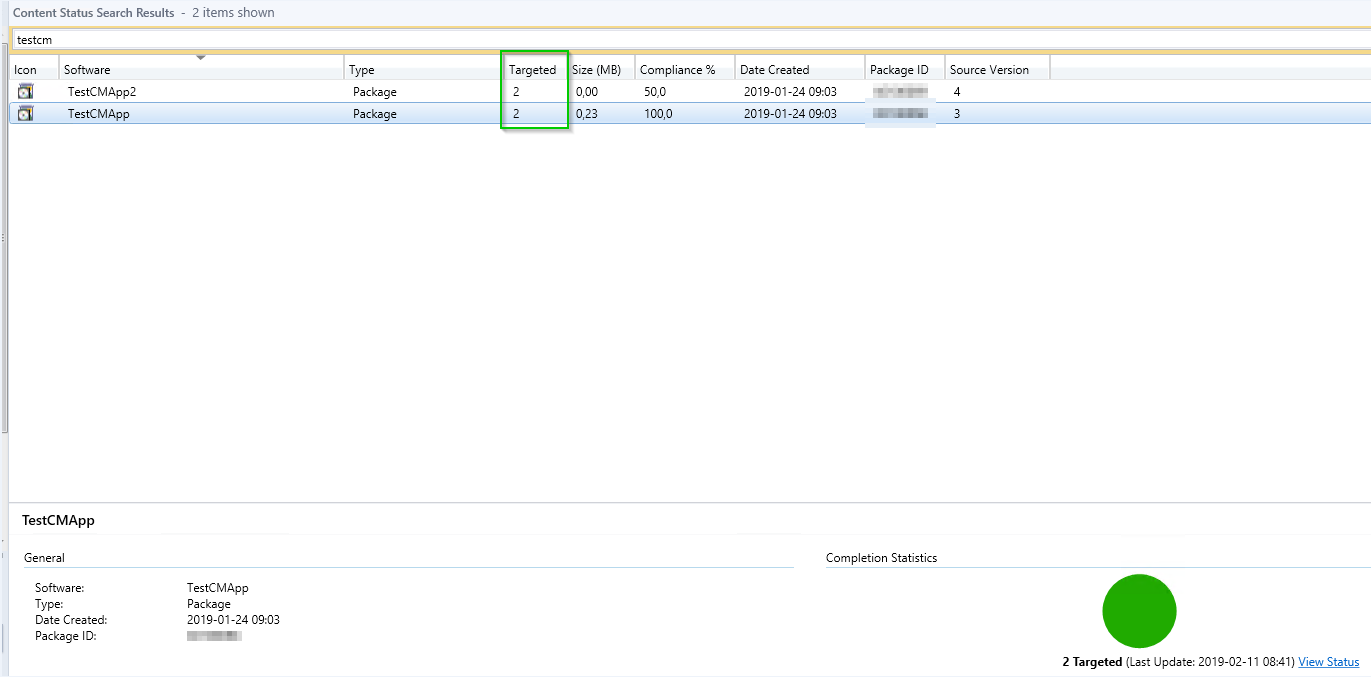Select the TestCMApp row name
This screenshot has width=1371, height=677.
coord(98,114)
